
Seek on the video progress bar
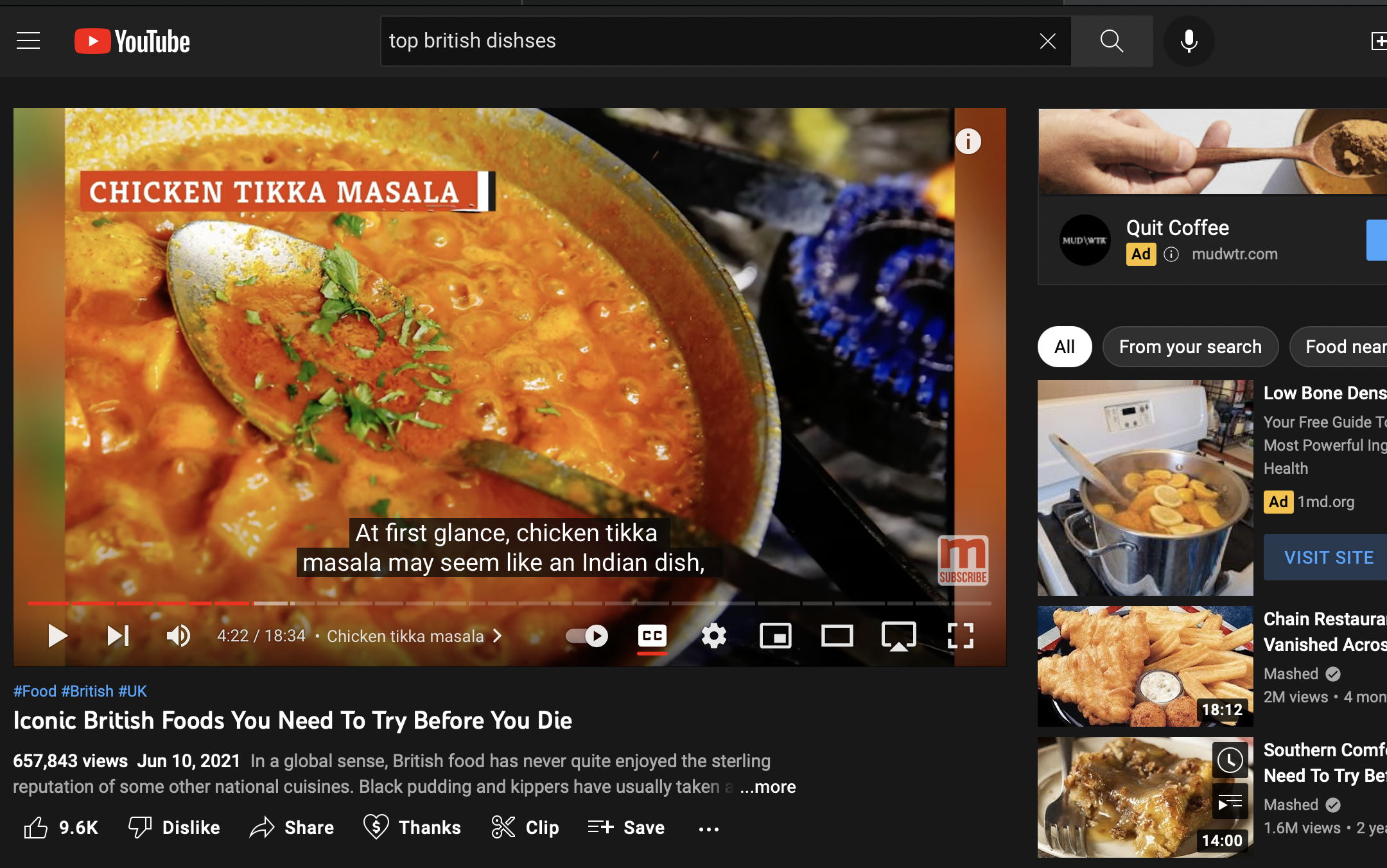pos(509,603)
